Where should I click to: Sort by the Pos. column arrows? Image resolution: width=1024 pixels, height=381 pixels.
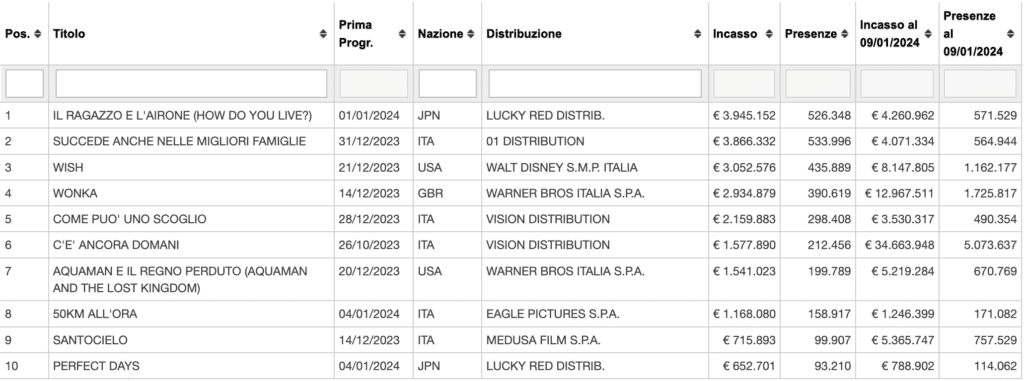coord(38,34)
